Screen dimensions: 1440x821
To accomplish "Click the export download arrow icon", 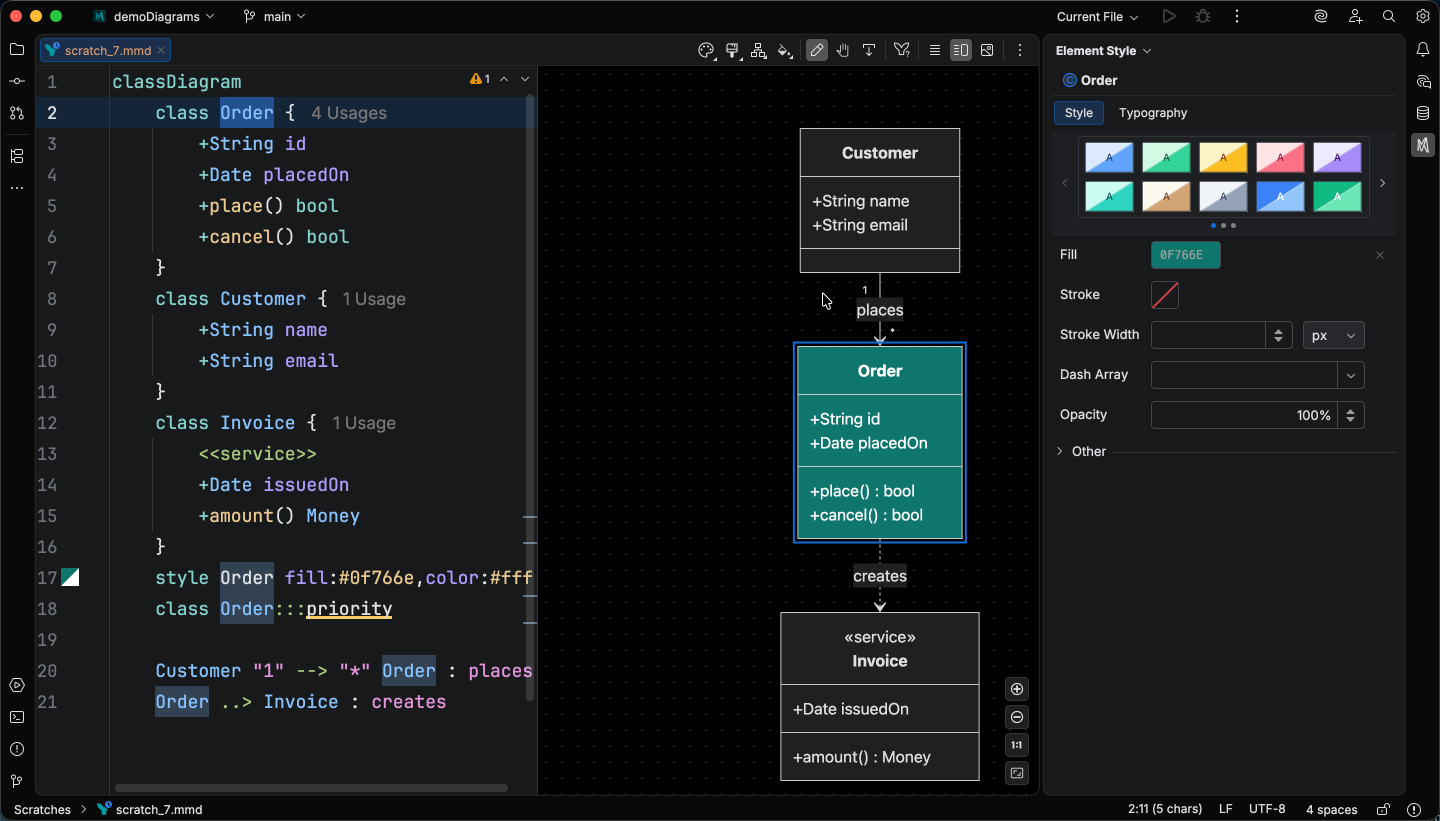I will tap(869, 50).
